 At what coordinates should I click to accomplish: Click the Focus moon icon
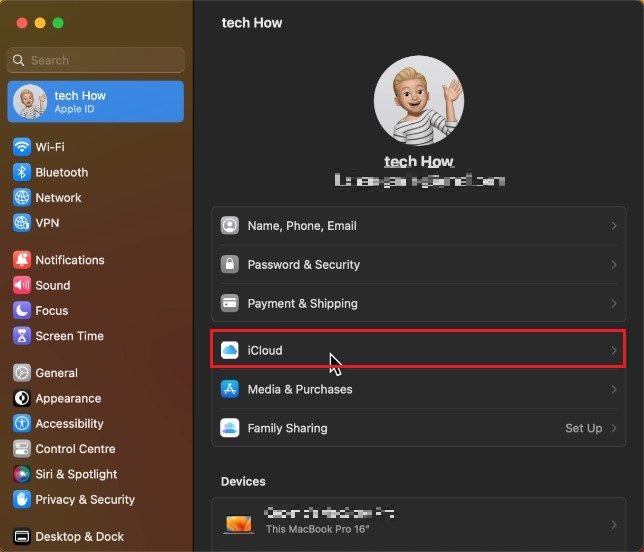point(22,310)
